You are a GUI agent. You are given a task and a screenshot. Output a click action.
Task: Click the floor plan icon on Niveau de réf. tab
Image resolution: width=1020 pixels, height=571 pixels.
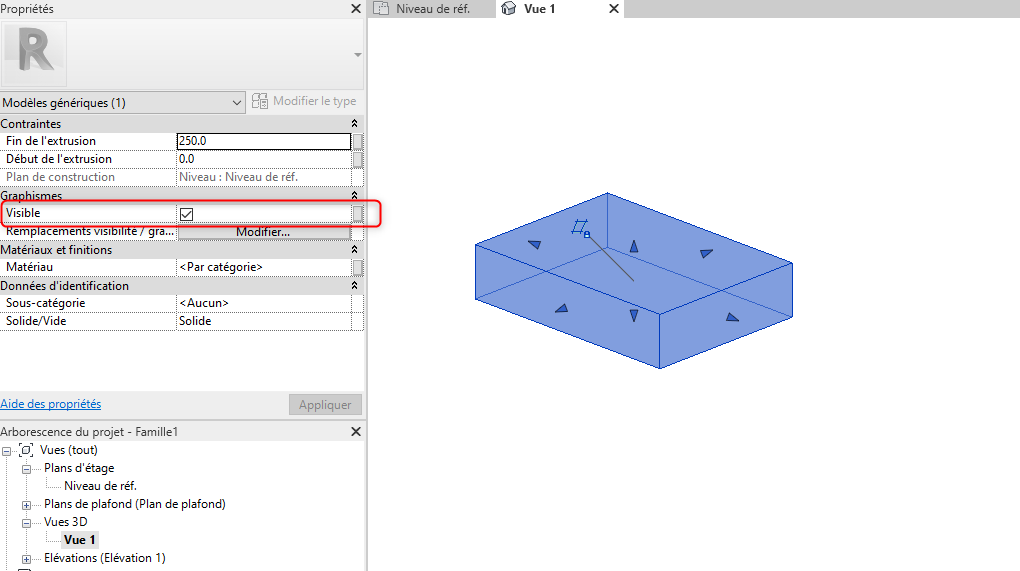pyautogui.click(x=381, y=9)
